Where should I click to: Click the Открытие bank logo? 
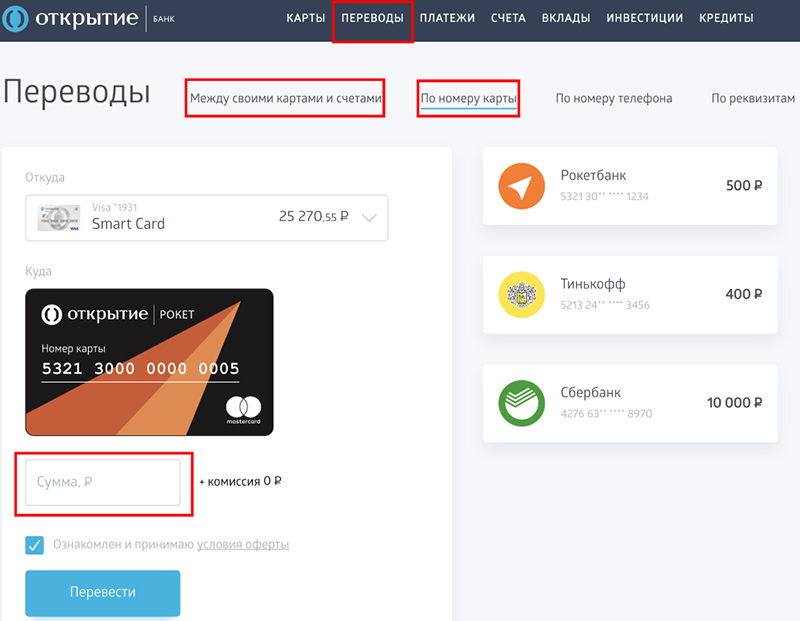click(88, 18)
